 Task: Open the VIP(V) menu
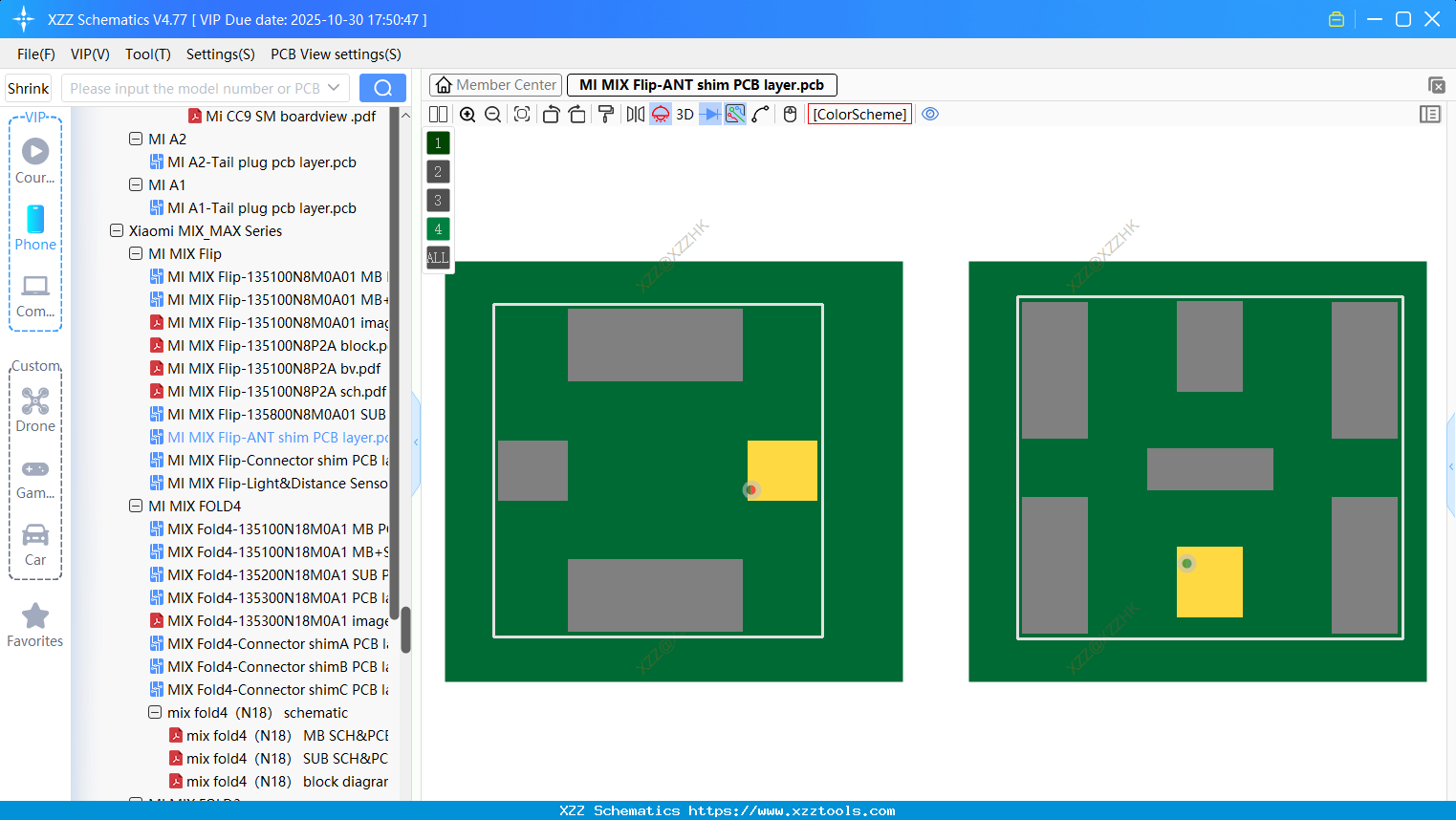[x=90, y=54]
